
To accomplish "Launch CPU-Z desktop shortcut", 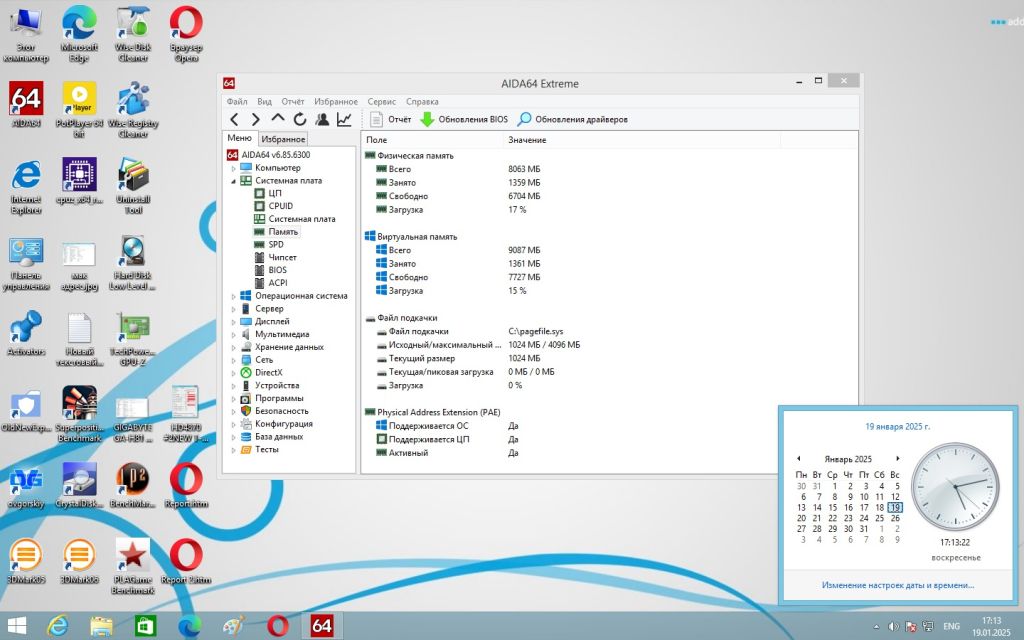I will click(x=79, y=182).
